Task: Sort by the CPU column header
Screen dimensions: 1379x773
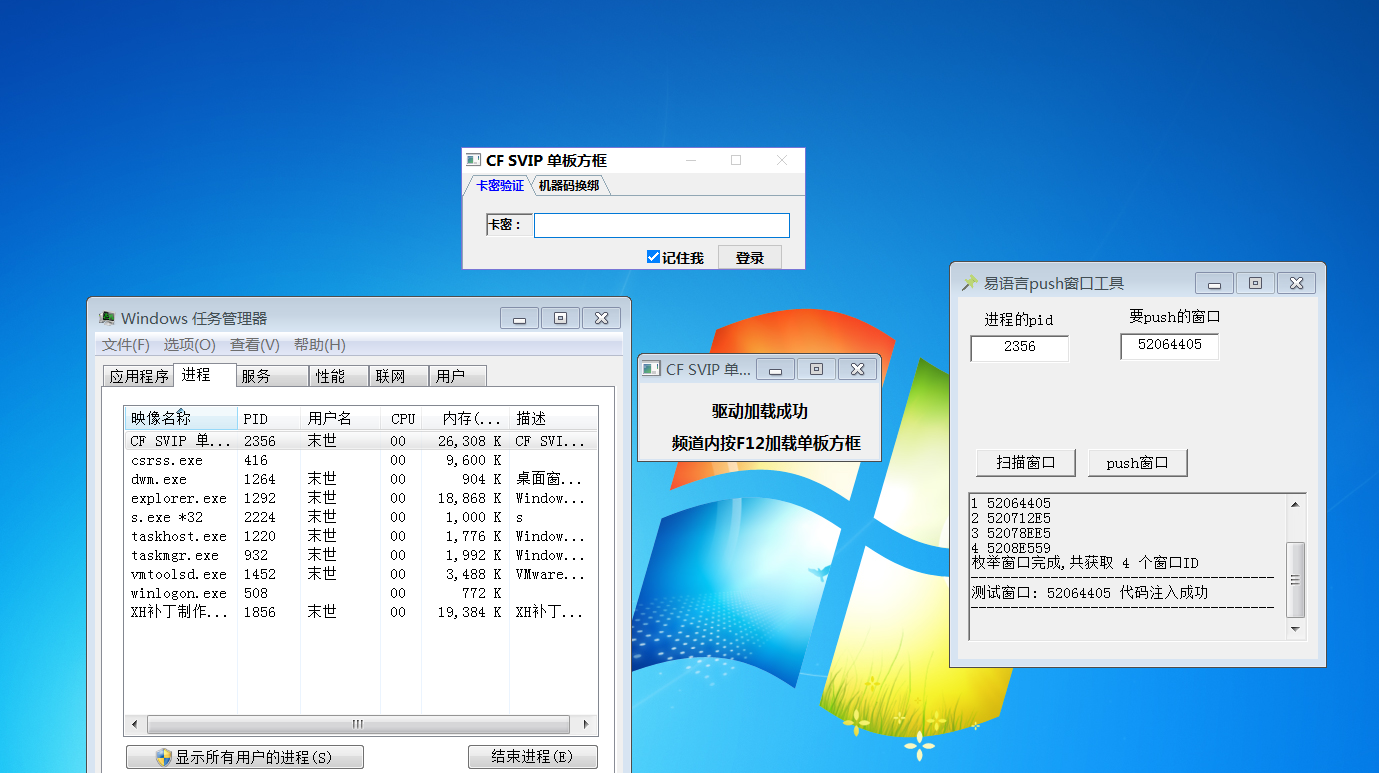Action: 402,418
